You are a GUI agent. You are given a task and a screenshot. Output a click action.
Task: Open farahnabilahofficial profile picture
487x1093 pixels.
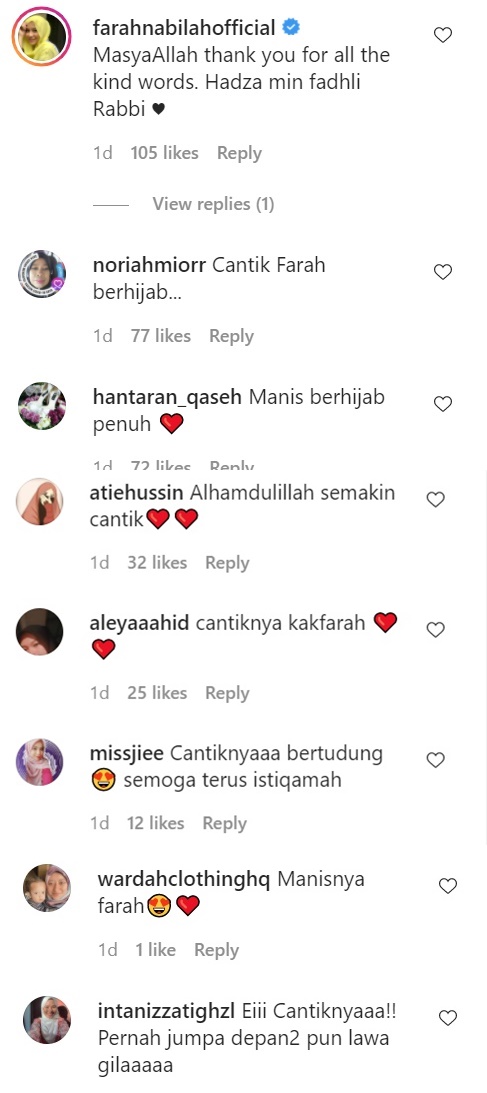41,37
